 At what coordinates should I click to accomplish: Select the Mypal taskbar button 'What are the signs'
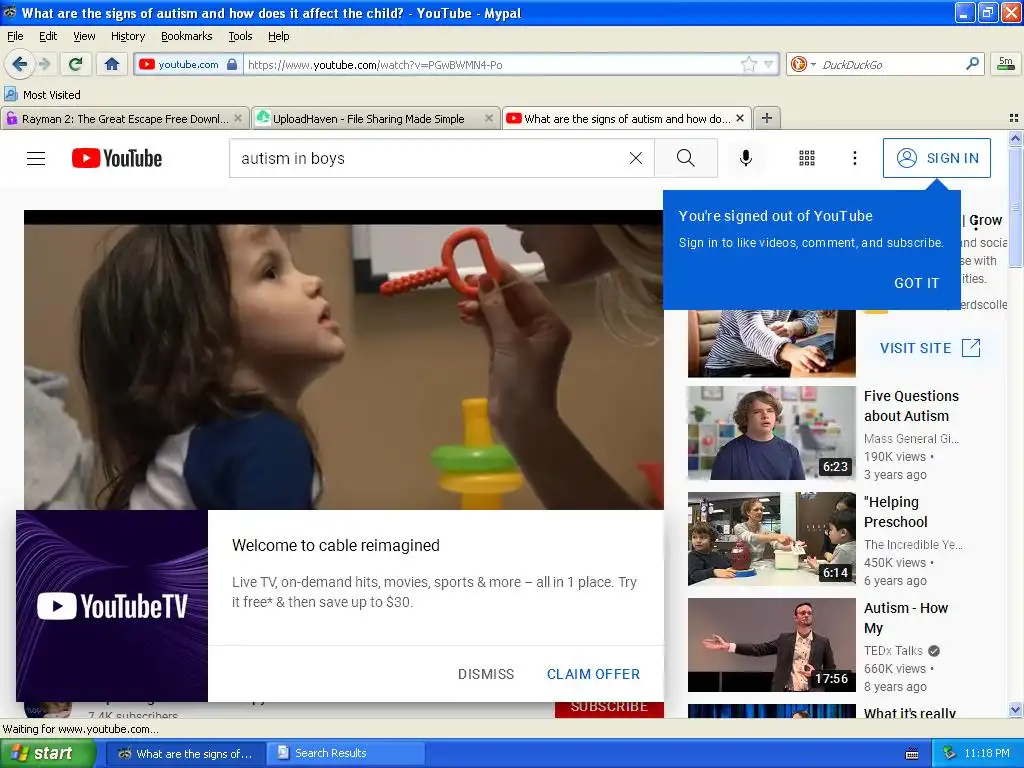click(185, 753)
